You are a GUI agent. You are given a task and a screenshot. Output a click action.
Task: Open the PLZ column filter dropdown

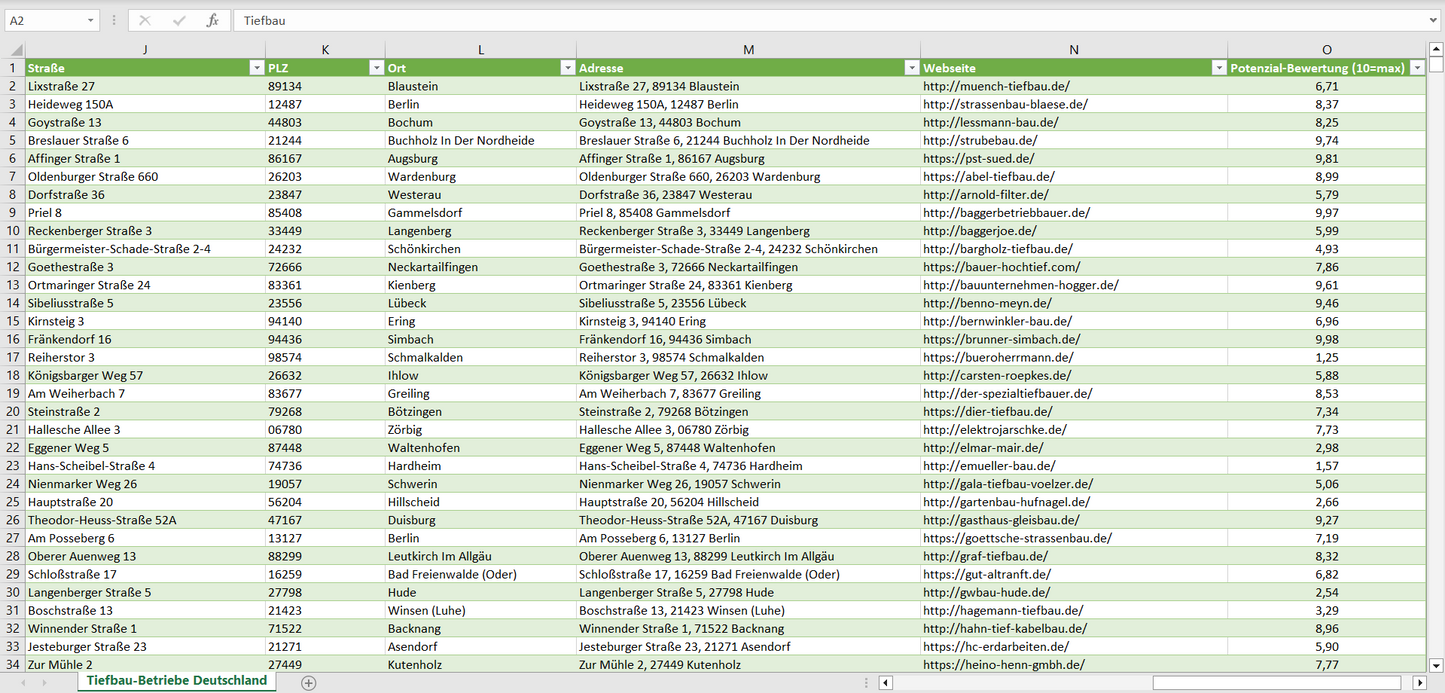coord(376,68)
